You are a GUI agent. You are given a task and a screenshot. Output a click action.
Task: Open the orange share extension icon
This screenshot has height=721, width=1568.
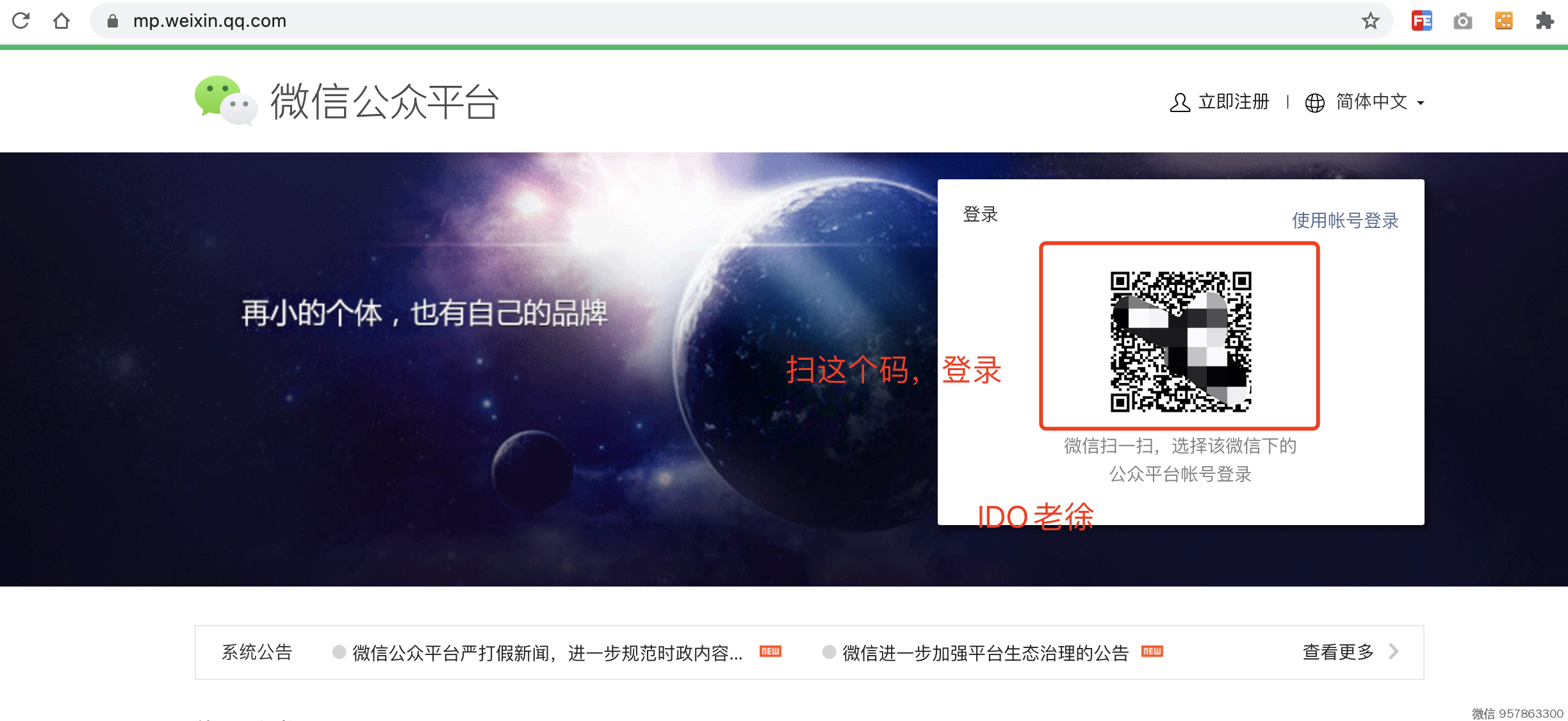coord(1503,20)
